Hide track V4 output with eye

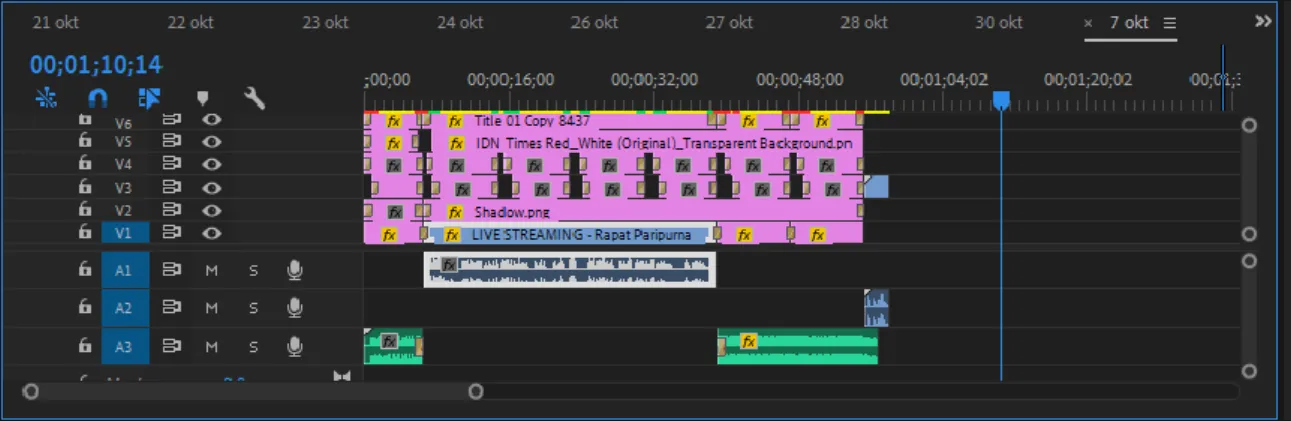coord(211,164)
